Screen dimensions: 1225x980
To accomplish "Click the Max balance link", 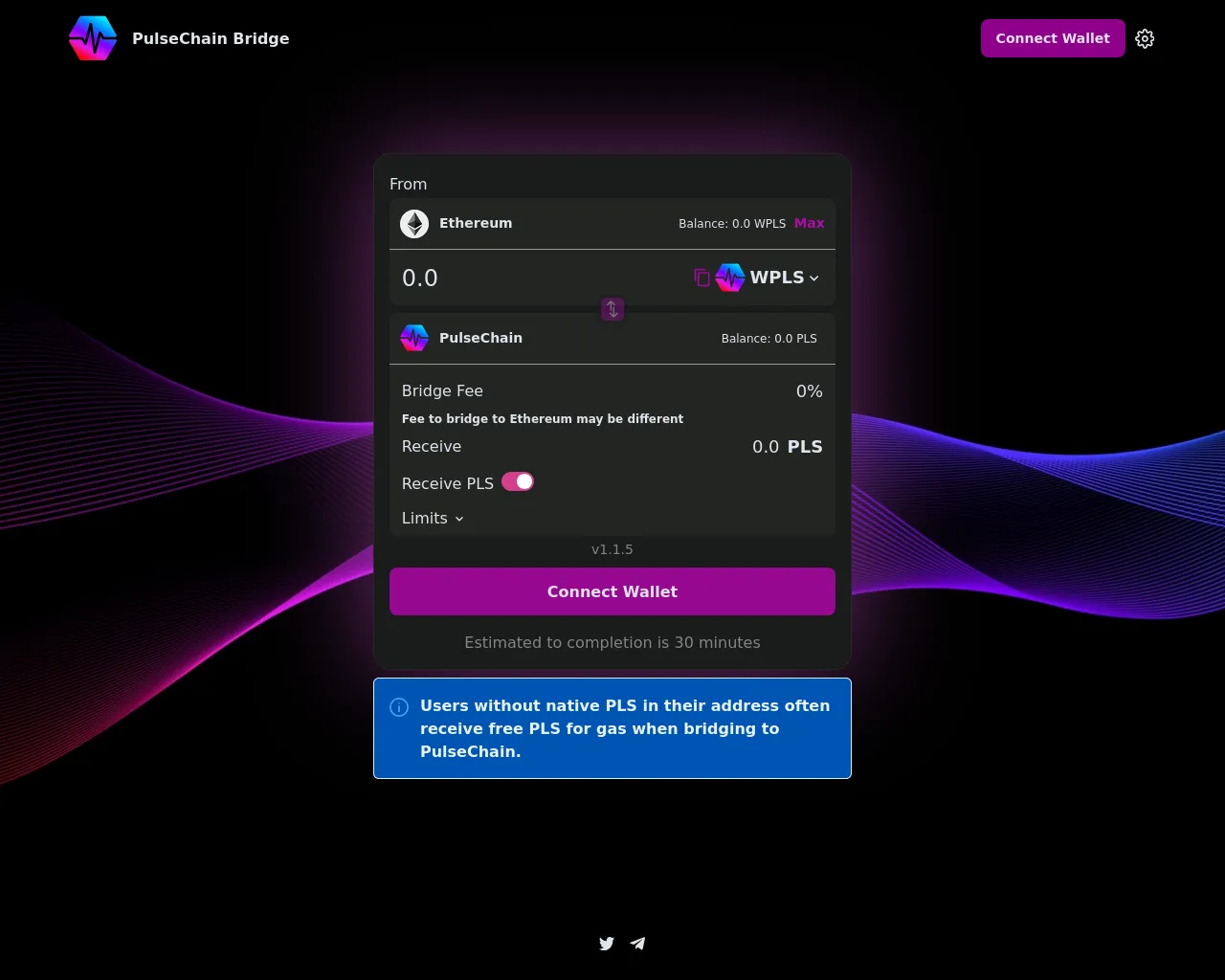I will tap(809, 223).
